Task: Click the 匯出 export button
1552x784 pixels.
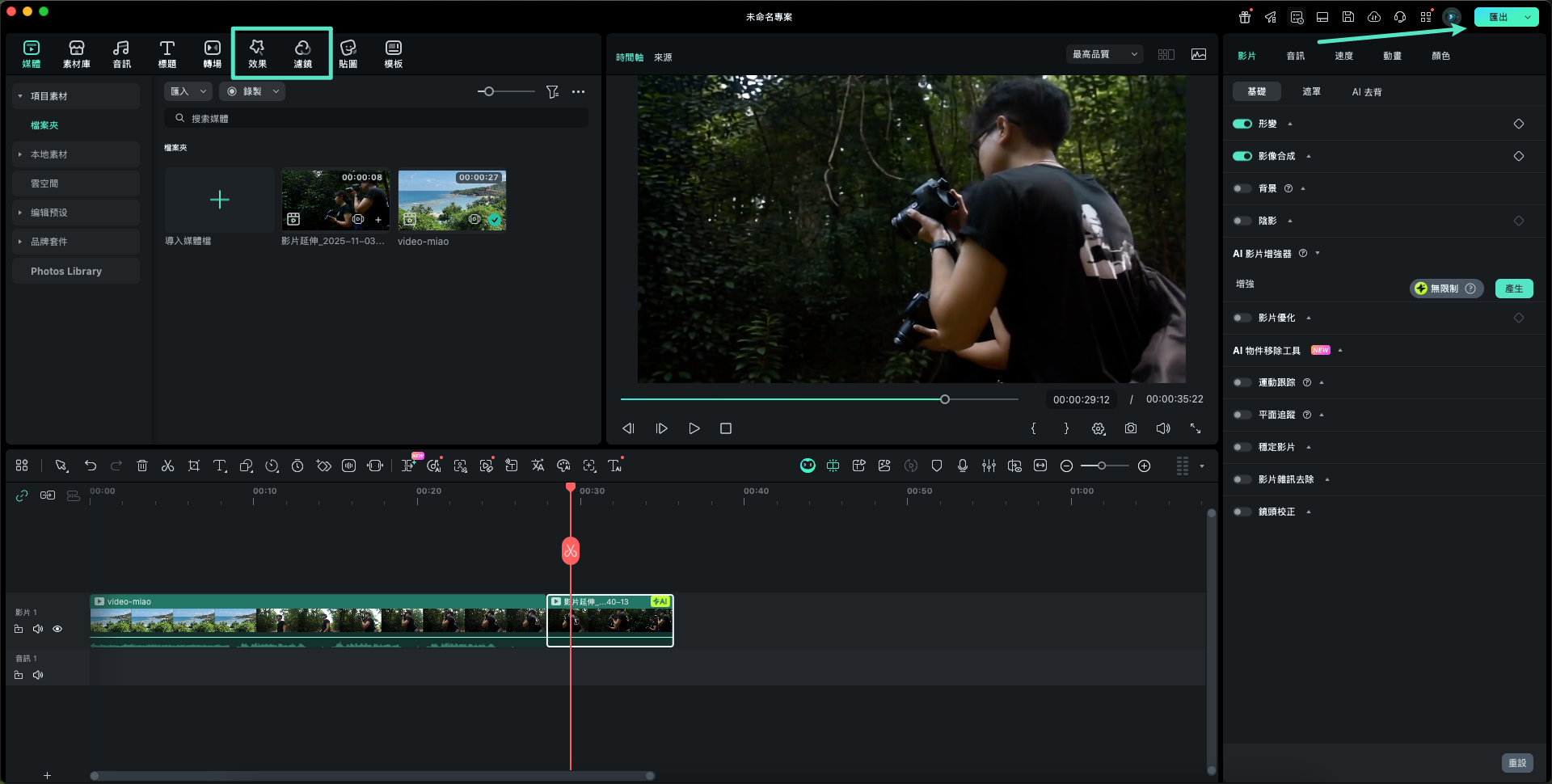Action: 1498,17
